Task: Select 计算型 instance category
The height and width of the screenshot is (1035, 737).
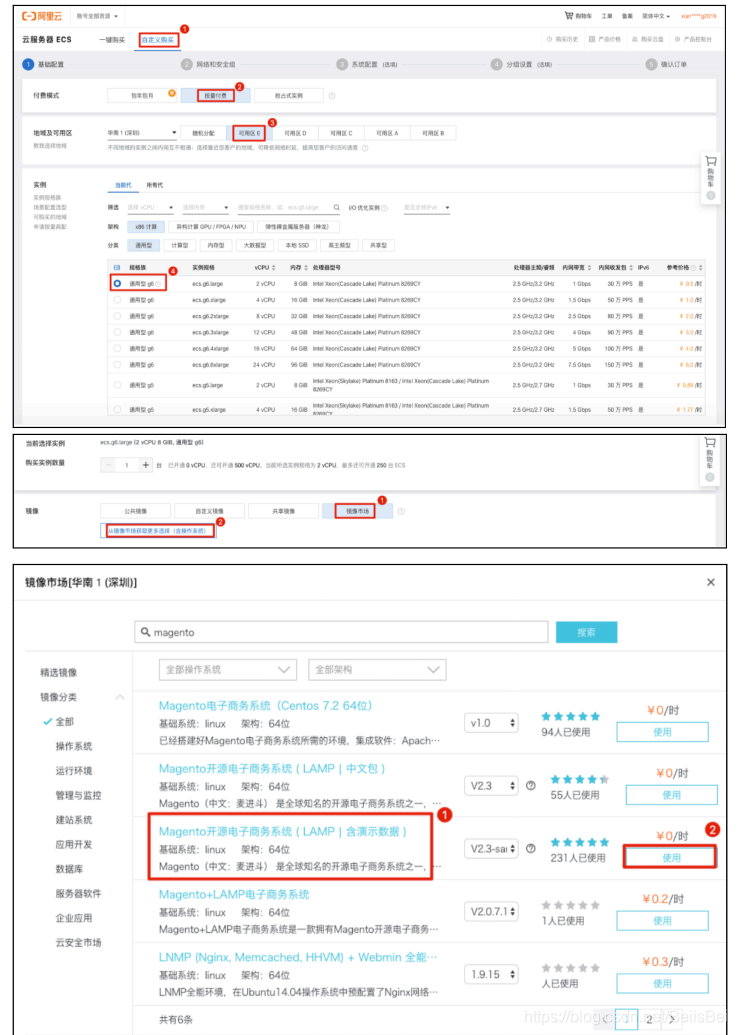Action: [179, 245]
